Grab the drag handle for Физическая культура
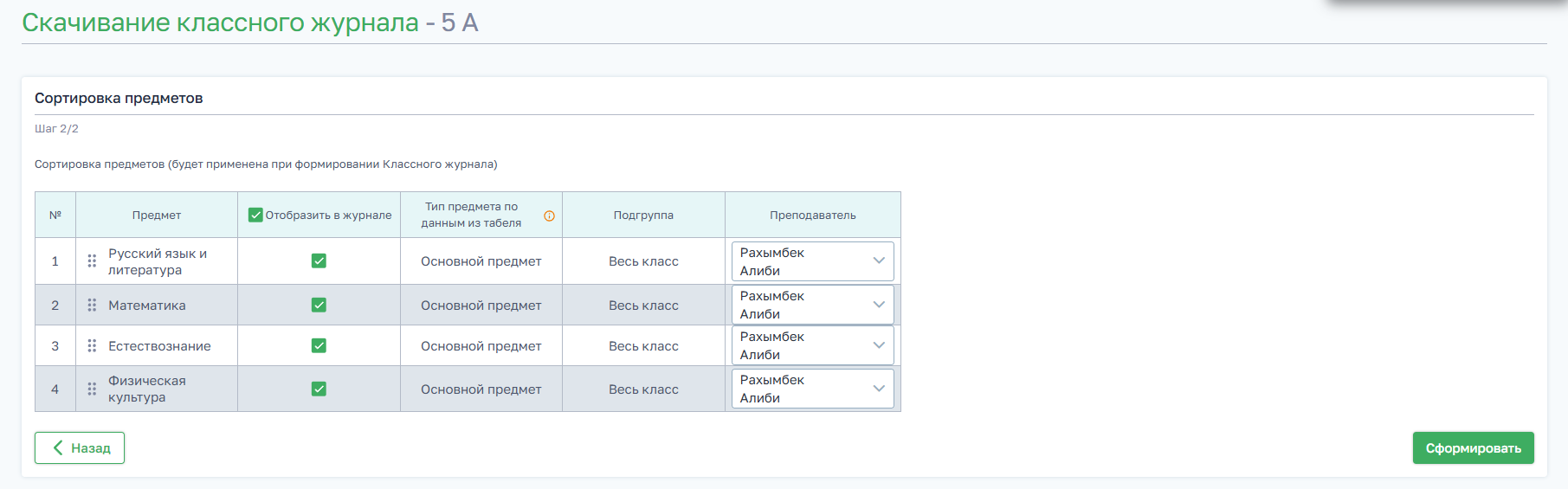Screen dimensions: 1568x489 pos(92,389)
